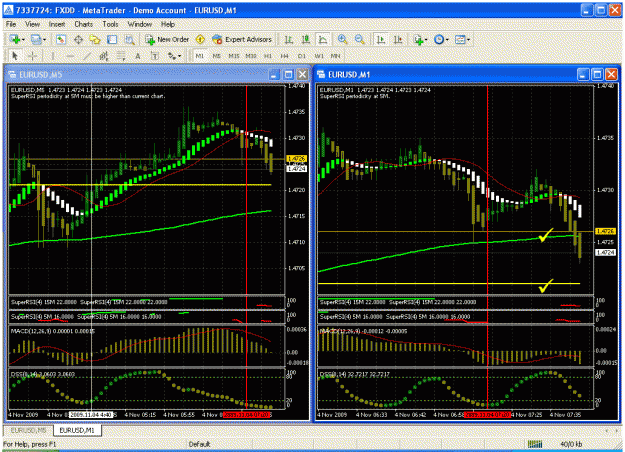Switch timeframe to M15

tap(234, 56)
